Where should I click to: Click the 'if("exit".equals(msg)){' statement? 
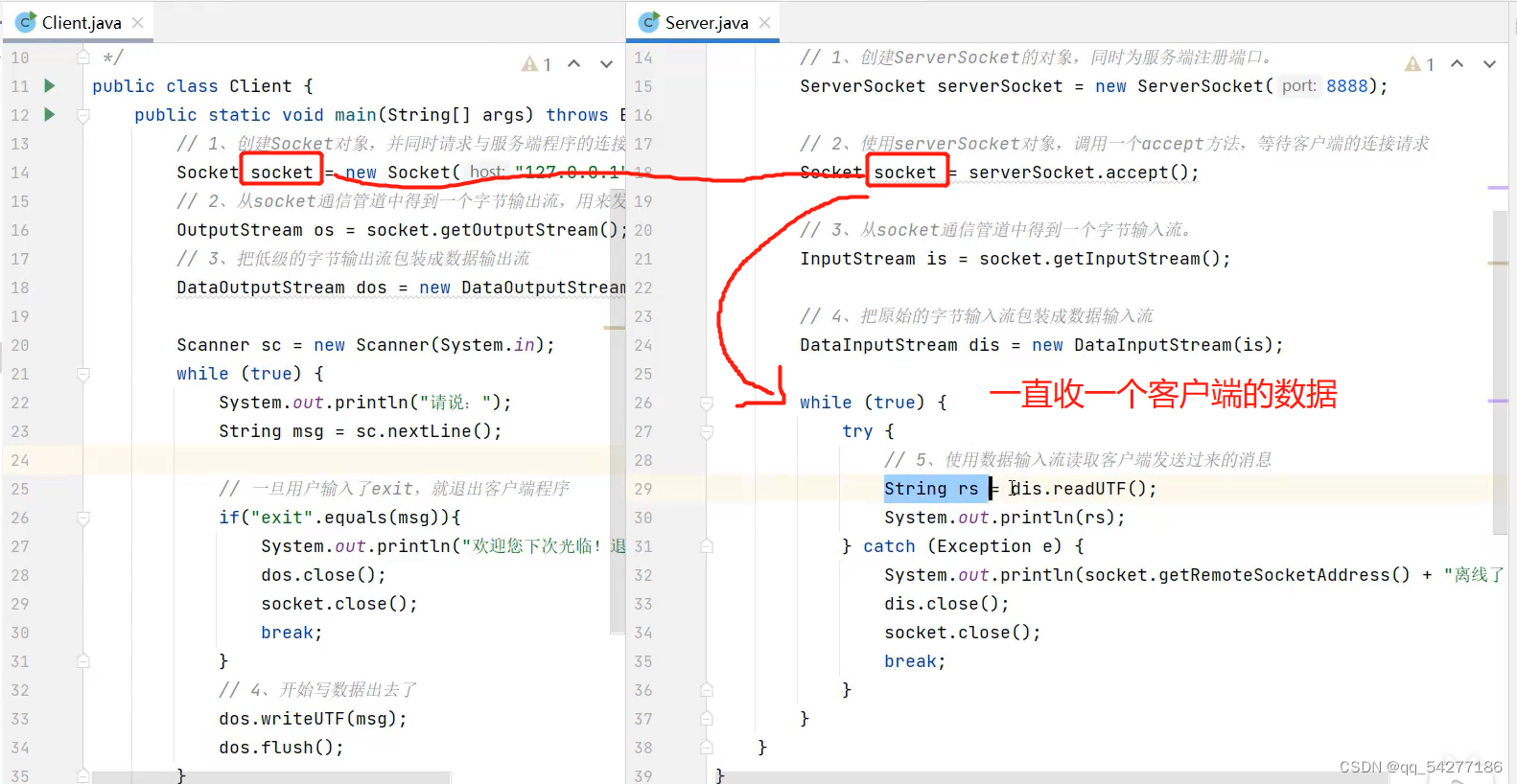point(339,518)
